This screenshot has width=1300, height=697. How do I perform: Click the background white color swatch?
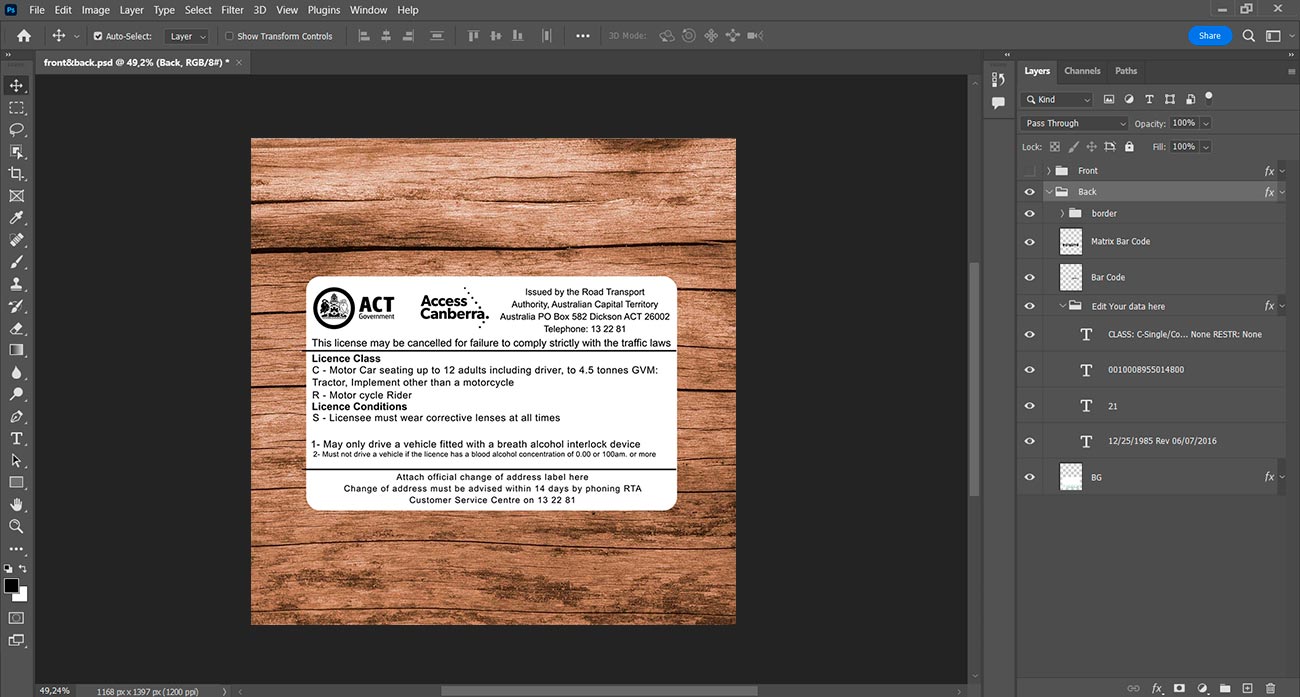pos(21,594)
